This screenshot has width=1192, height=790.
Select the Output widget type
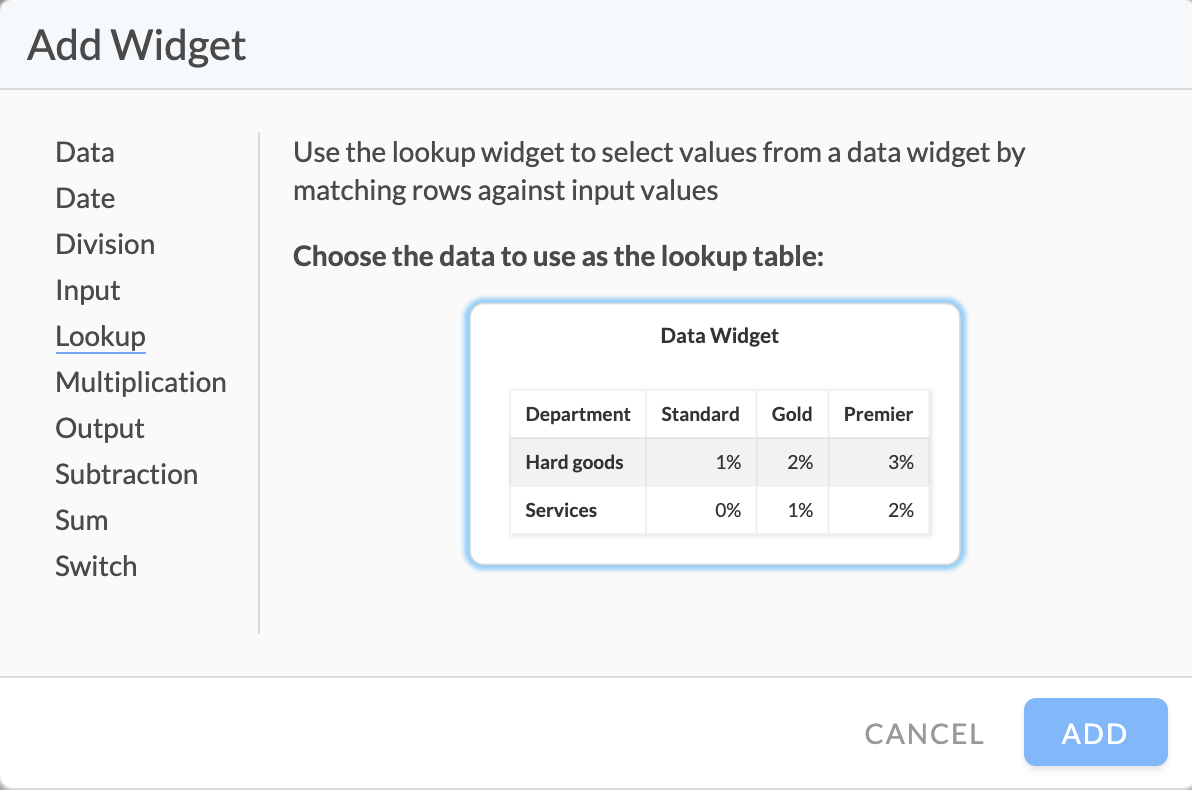(100, 428)
